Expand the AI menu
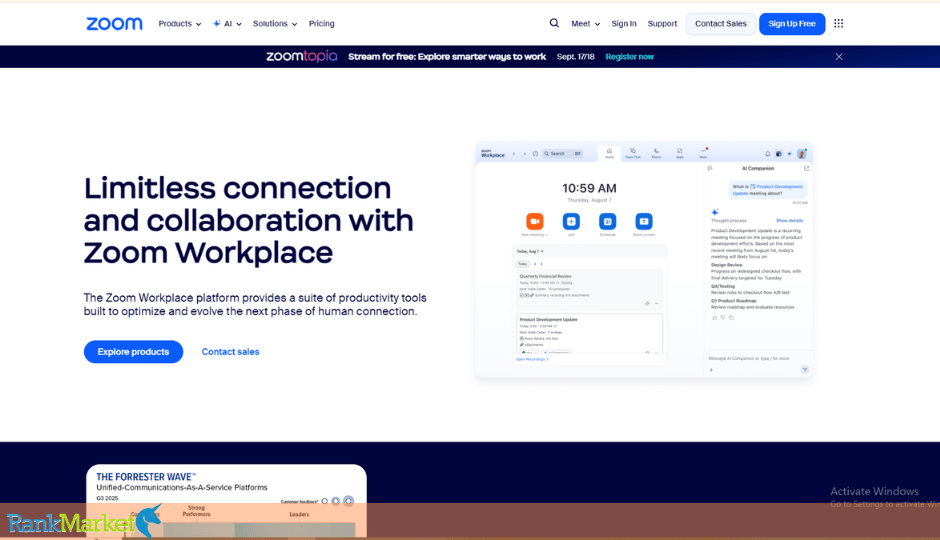Image resolution: width=940 pixels, height=540 pixels. pyautogui.click(x=227, y=23)
